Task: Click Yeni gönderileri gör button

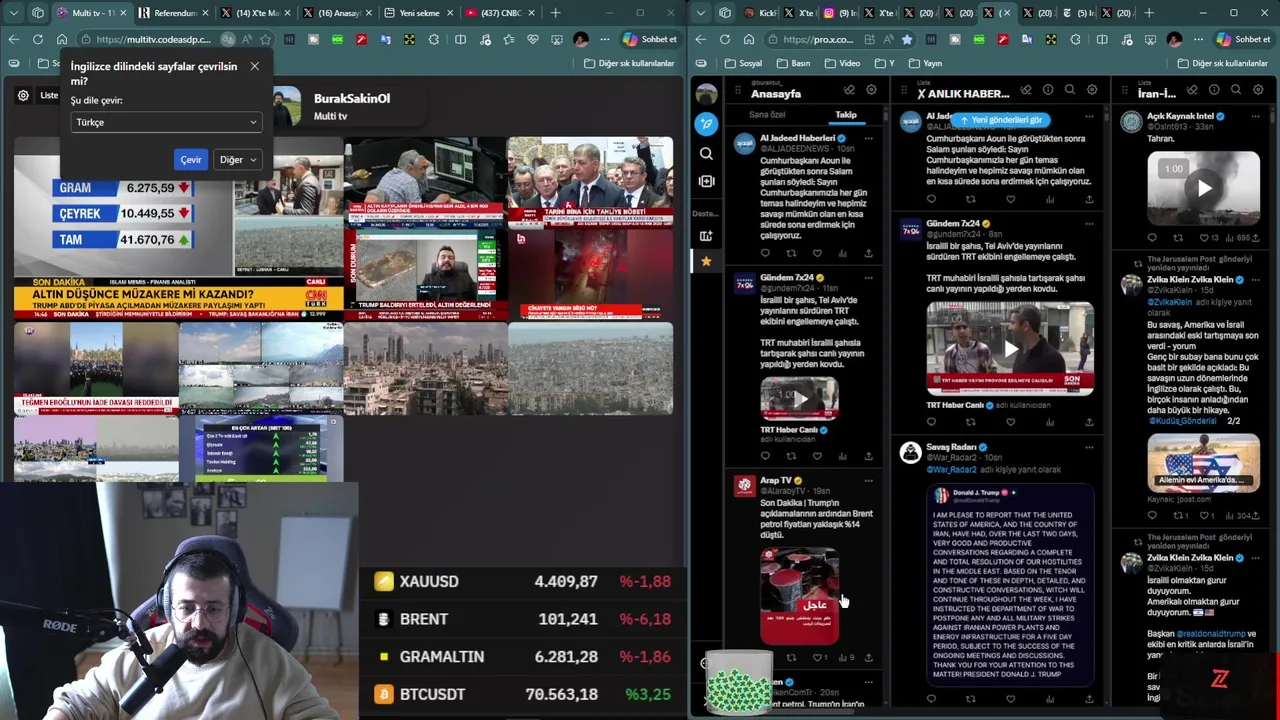Action: pos(1000,120)
